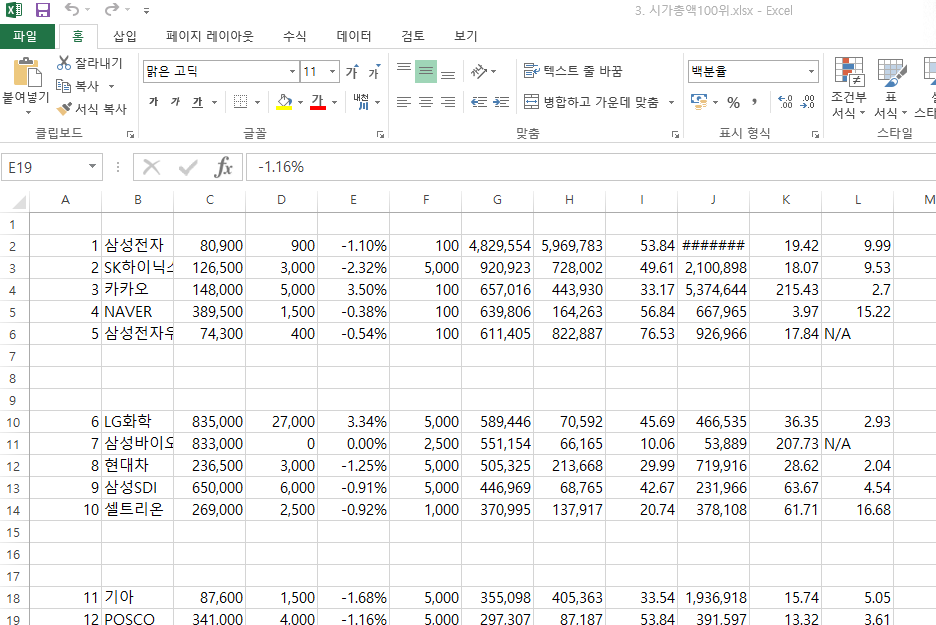The width and height of the screenshot is (936, 625).
Task: Toggle bold formatting
Action: [154, 102]
